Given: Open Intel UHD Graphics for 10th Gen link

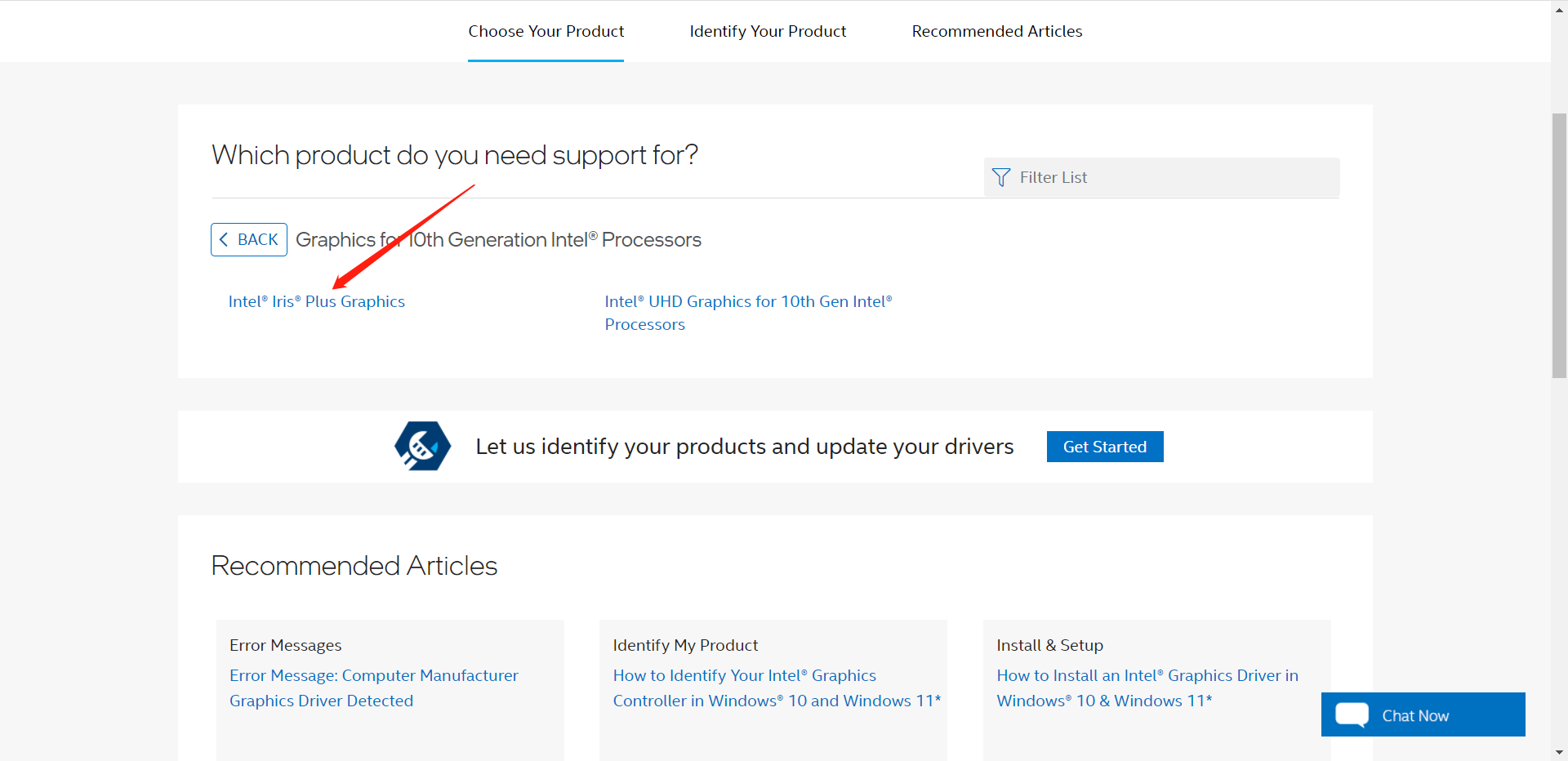Looking at the screenshot, I should 748,313.
